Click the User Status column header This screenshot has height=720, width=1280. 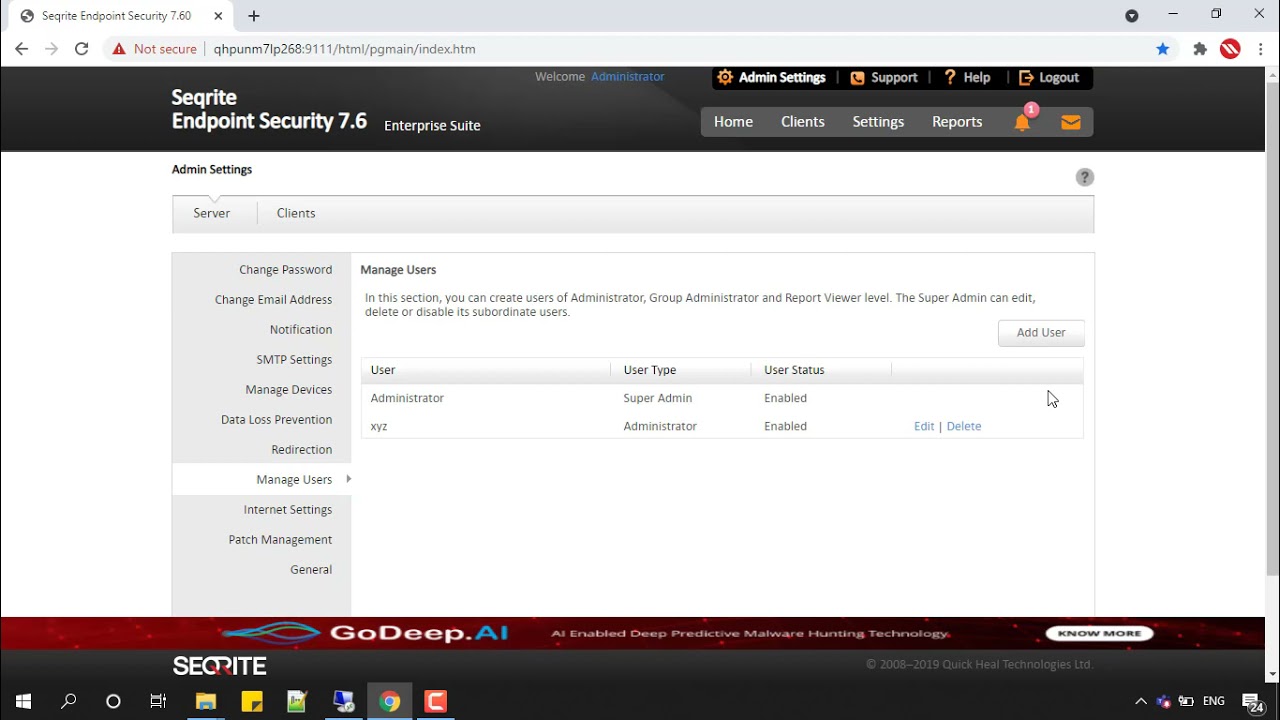[x=794, y=370]
